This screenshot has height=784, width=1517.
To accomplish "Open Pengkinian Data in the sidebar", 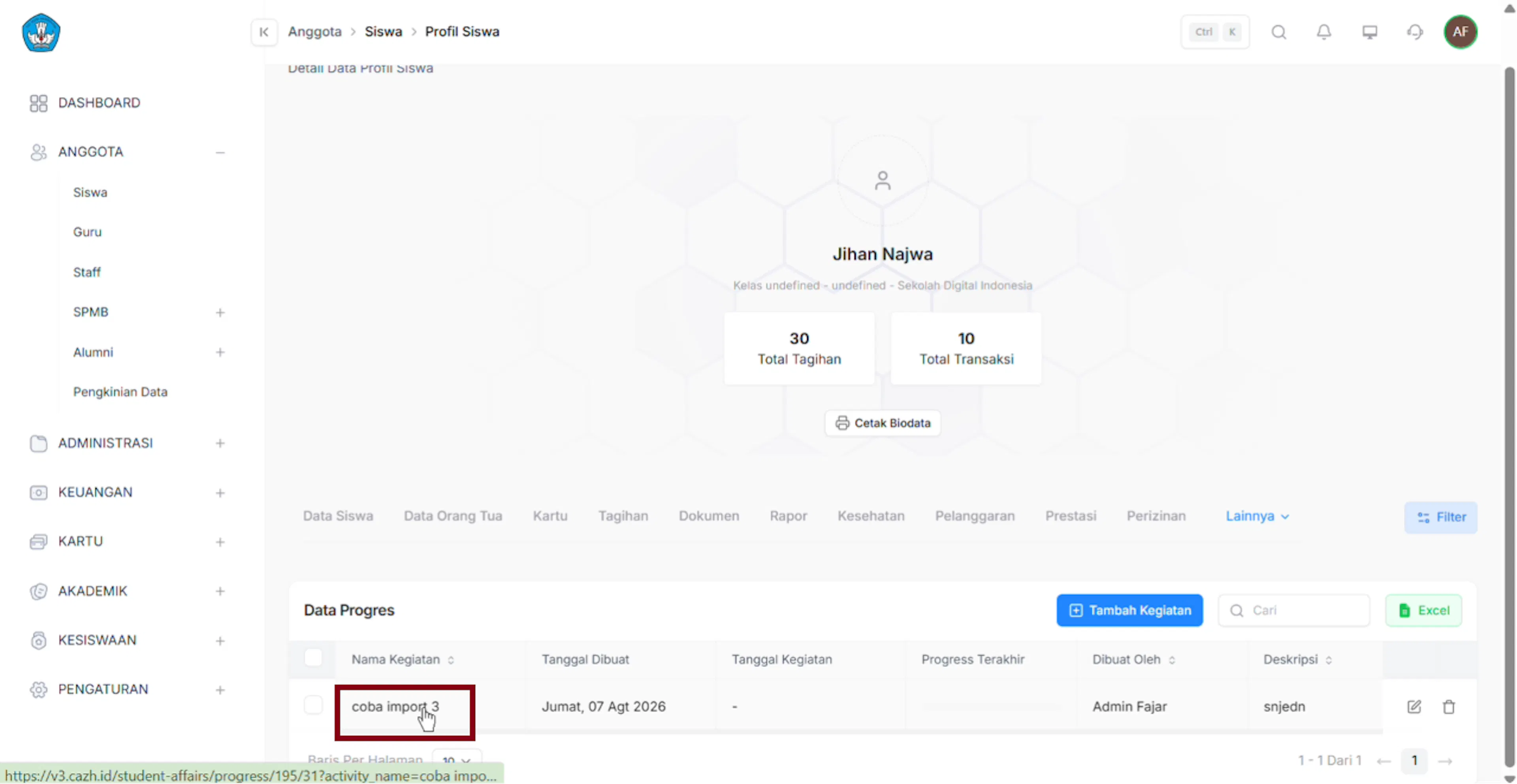I will (x=120, y=392).
